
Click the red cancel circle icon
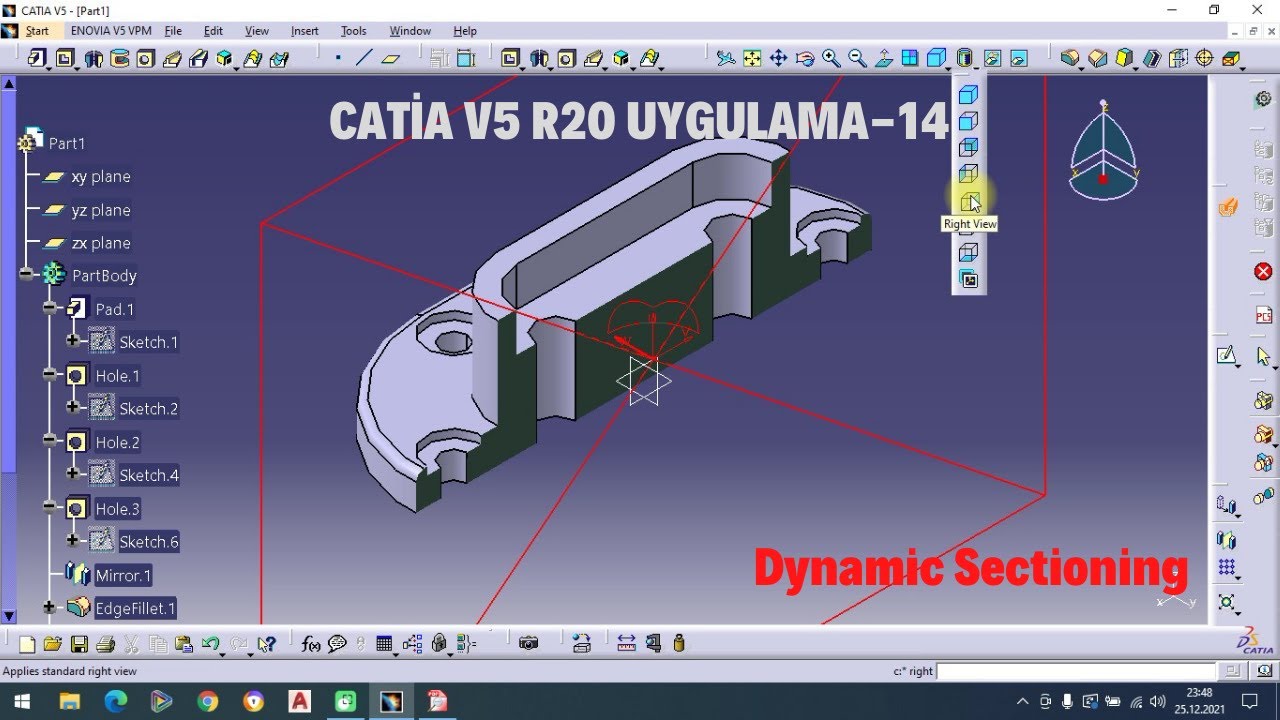(1263, 272)
